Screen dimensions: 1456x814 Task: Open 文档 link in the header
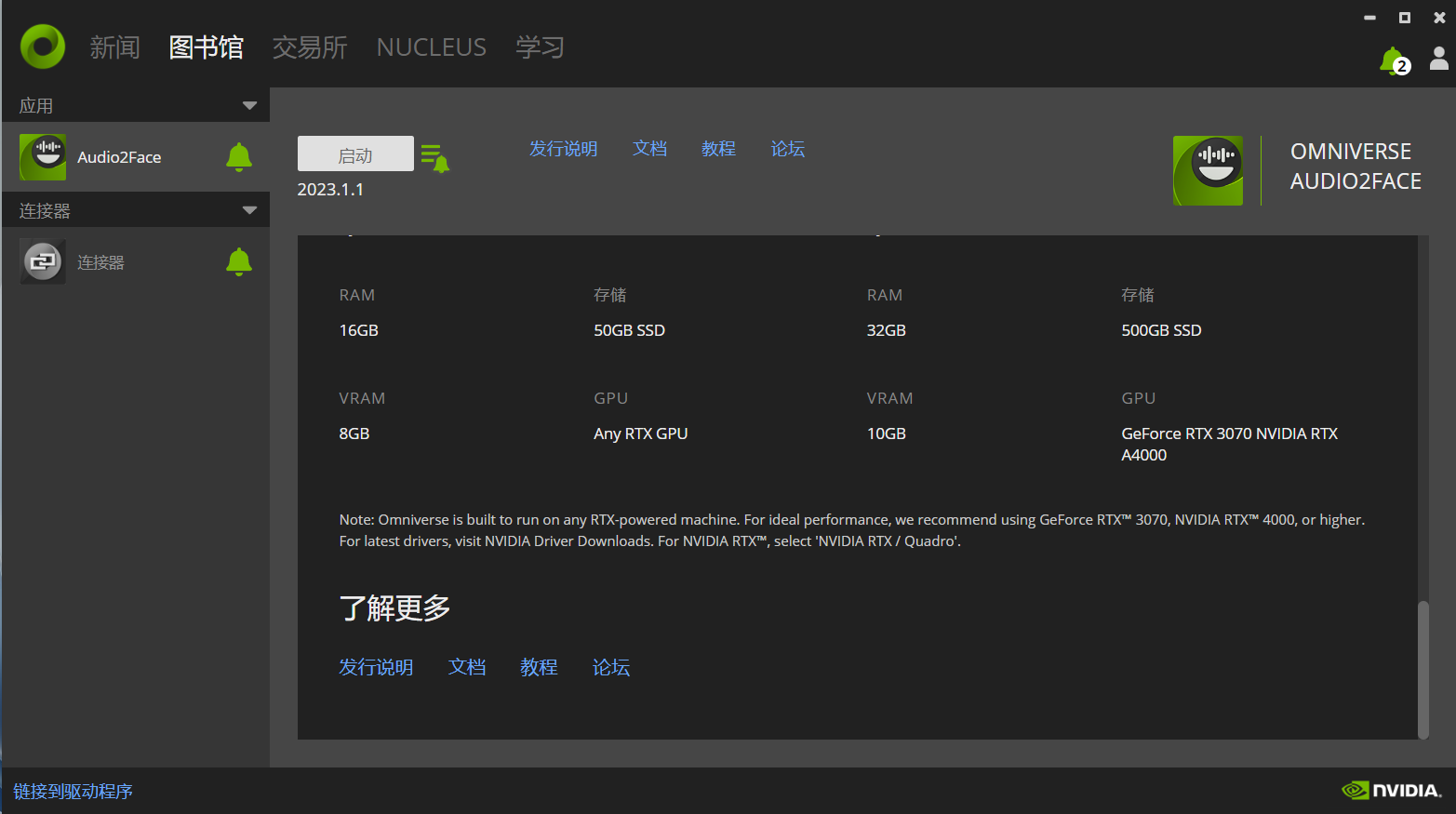click(650, 149)
